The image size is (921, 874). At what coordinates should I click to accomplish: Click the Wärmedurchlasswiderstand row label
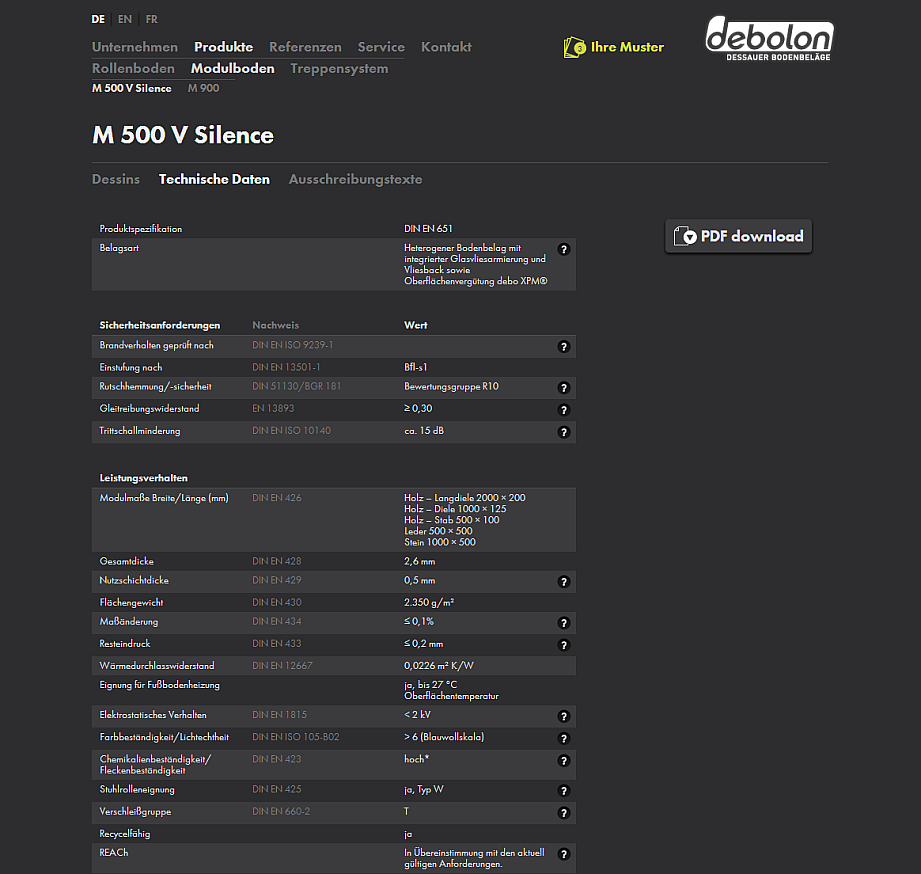[157, 665]
